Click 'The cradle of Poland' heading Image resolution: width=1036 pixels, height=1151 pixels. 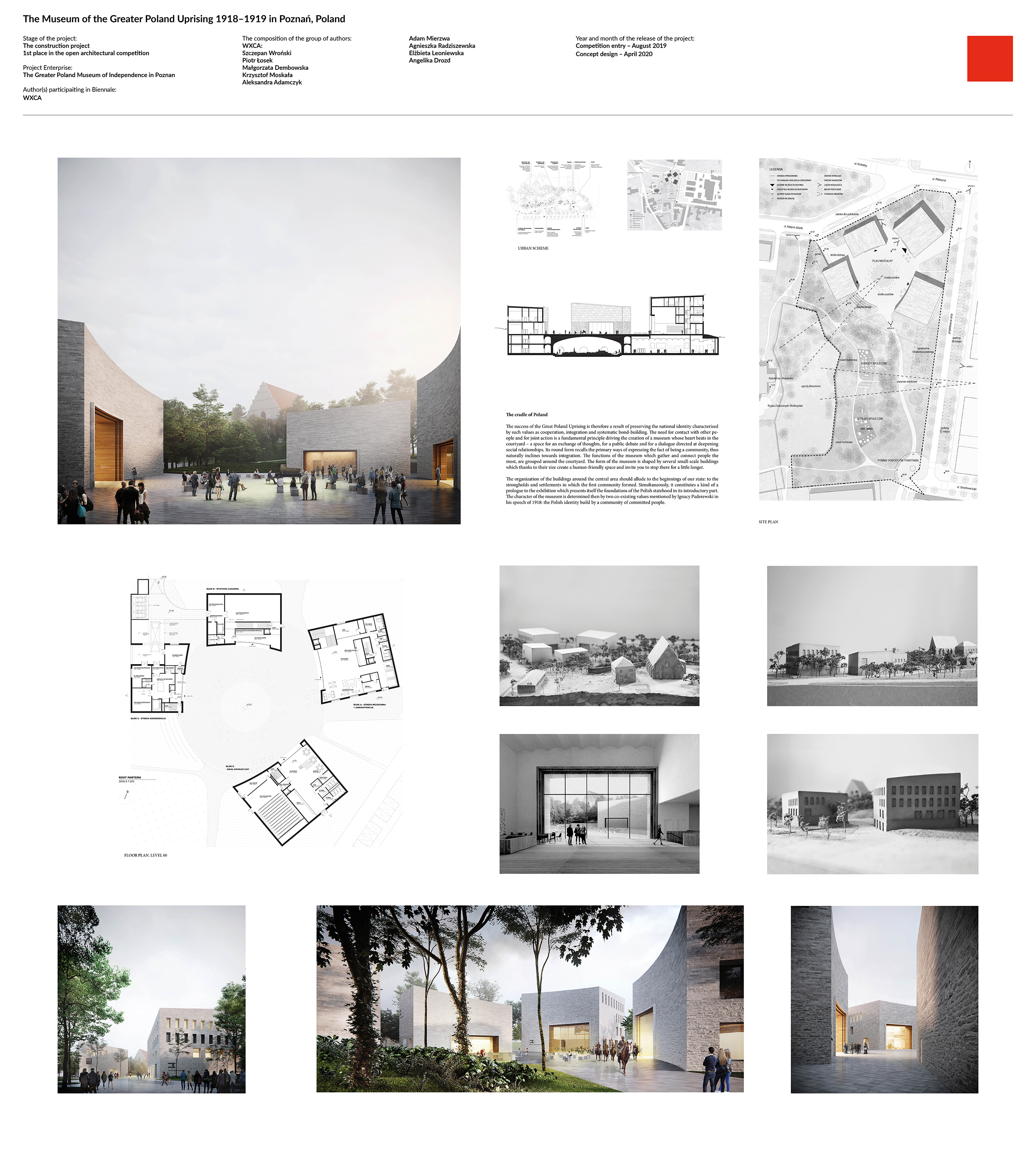(x=526, y=414)
